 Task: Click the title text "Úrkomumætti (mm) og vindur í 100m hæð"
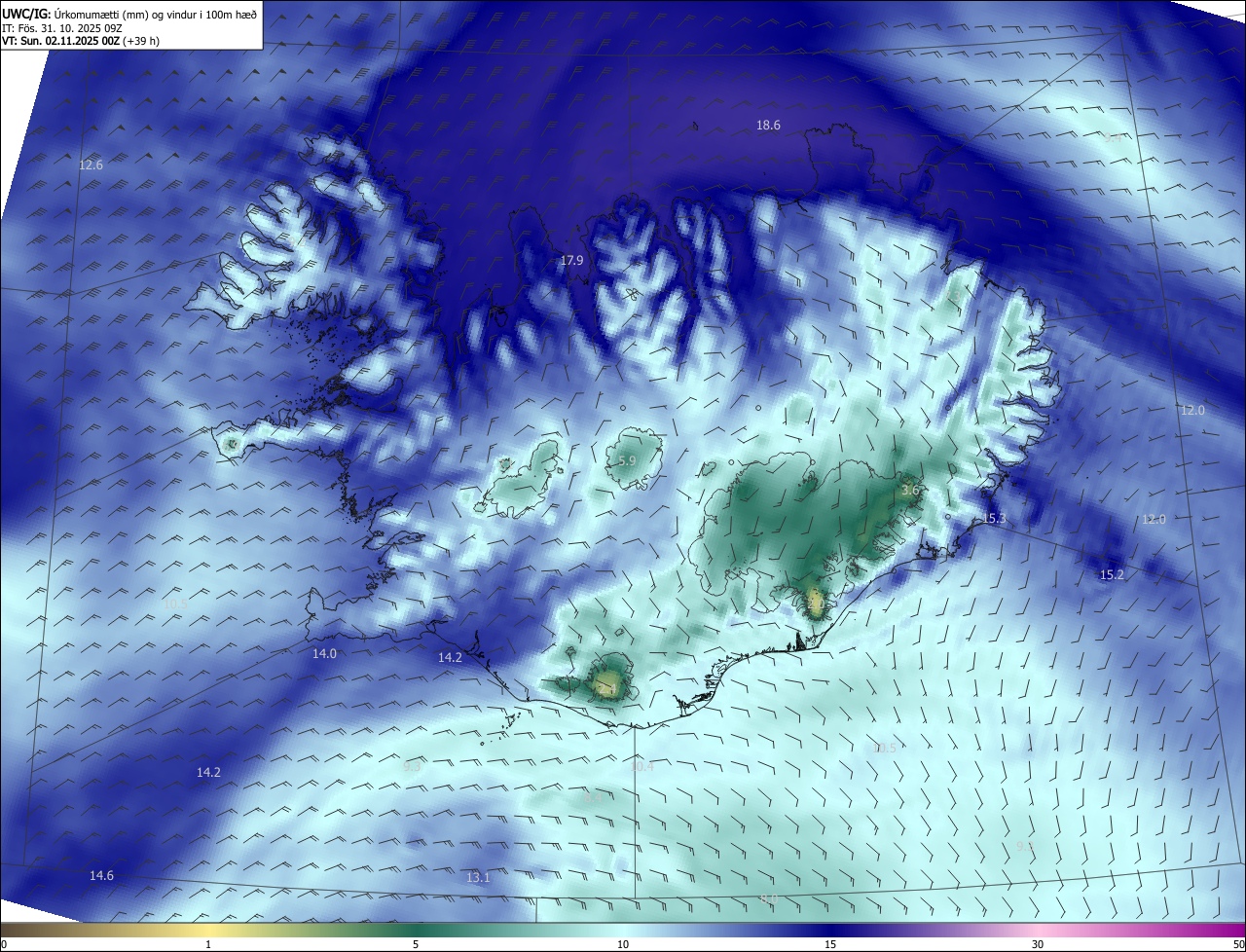[156, 14]
